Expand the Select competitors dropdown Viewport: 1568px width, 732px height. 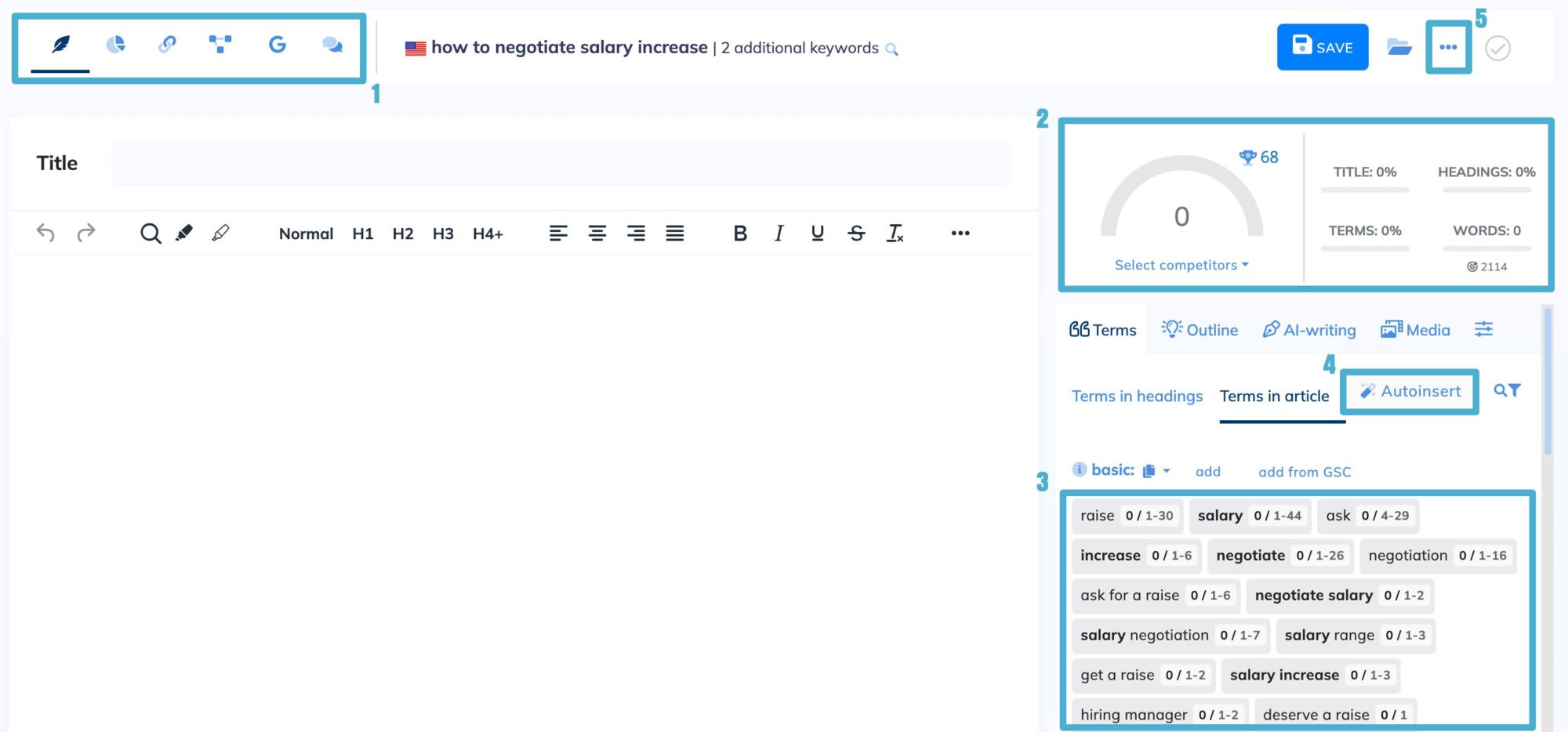(x=1181, y=265)
